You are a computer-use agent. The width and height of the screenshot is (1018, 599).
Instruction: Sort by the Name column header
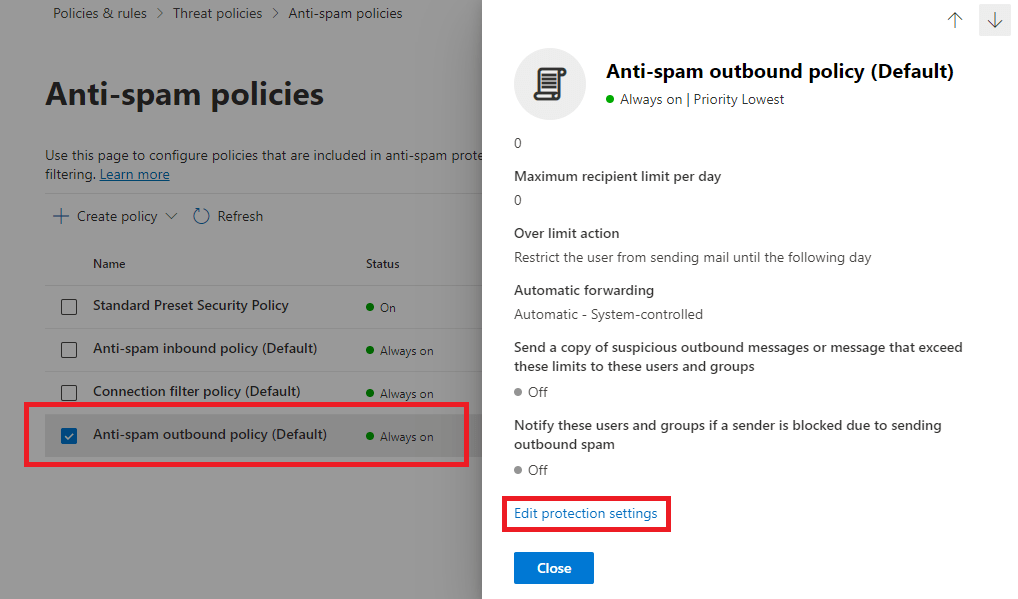point(109,264)
